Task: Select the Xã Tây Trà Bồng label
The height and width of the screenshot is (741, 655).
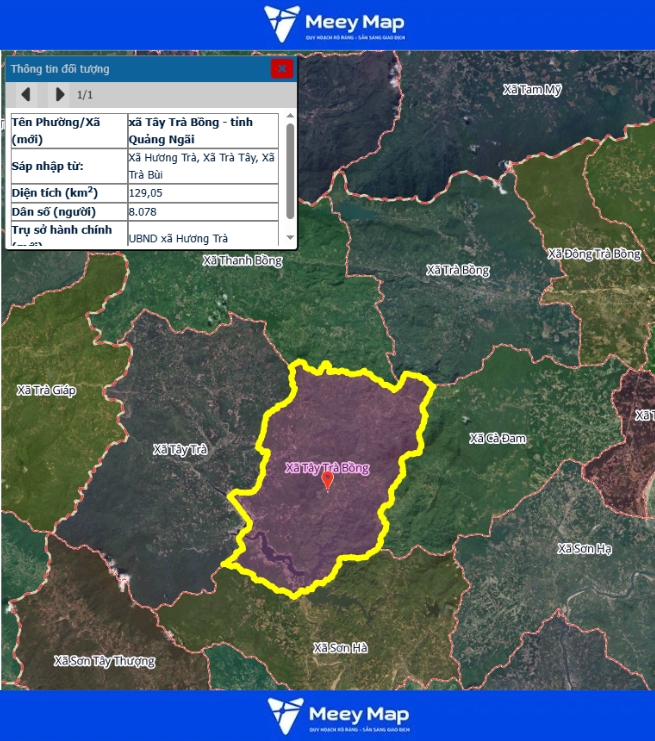Action: pyautogui.click(x=327, y=467)
